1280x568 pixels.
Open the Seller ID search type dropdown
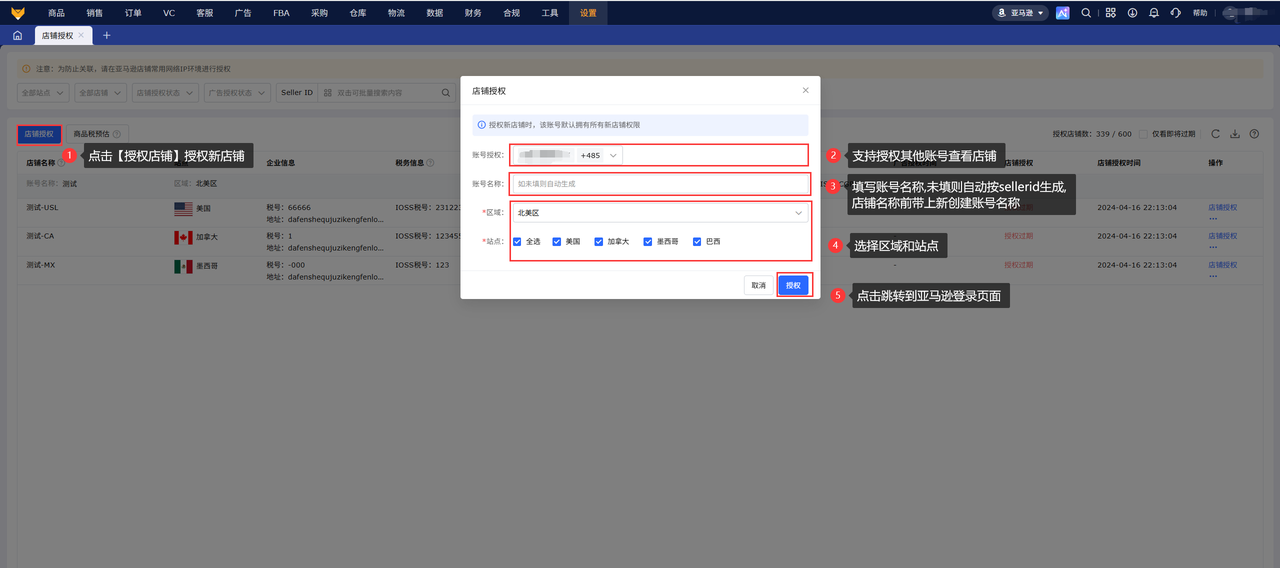coord(297,93)
